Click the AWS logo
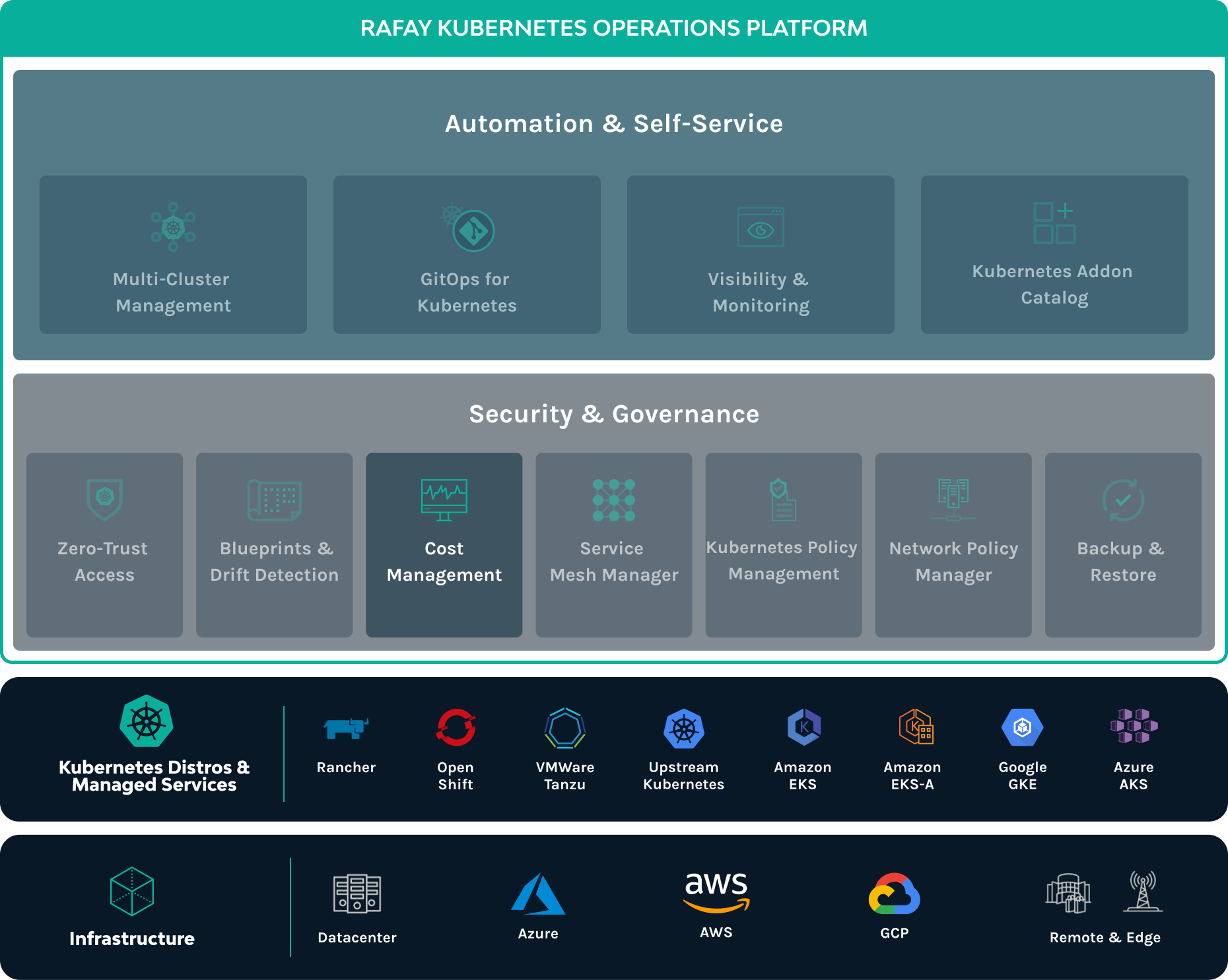1228x980 pixels. pos(716,892)
